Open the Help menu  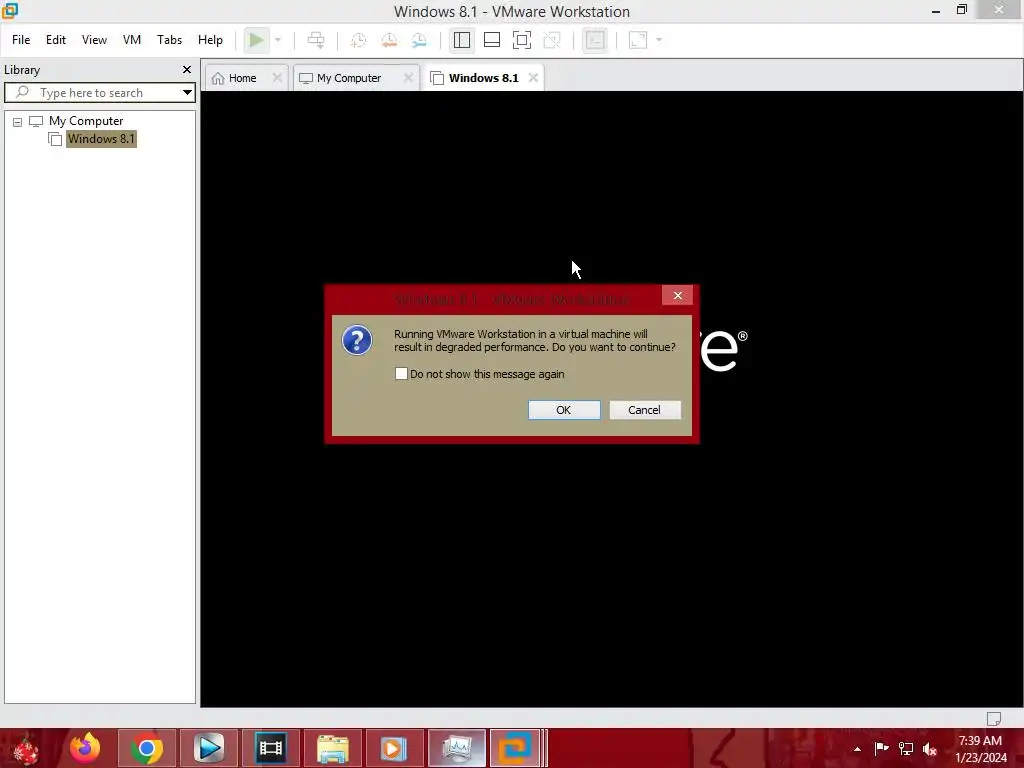tap(210, 40)
